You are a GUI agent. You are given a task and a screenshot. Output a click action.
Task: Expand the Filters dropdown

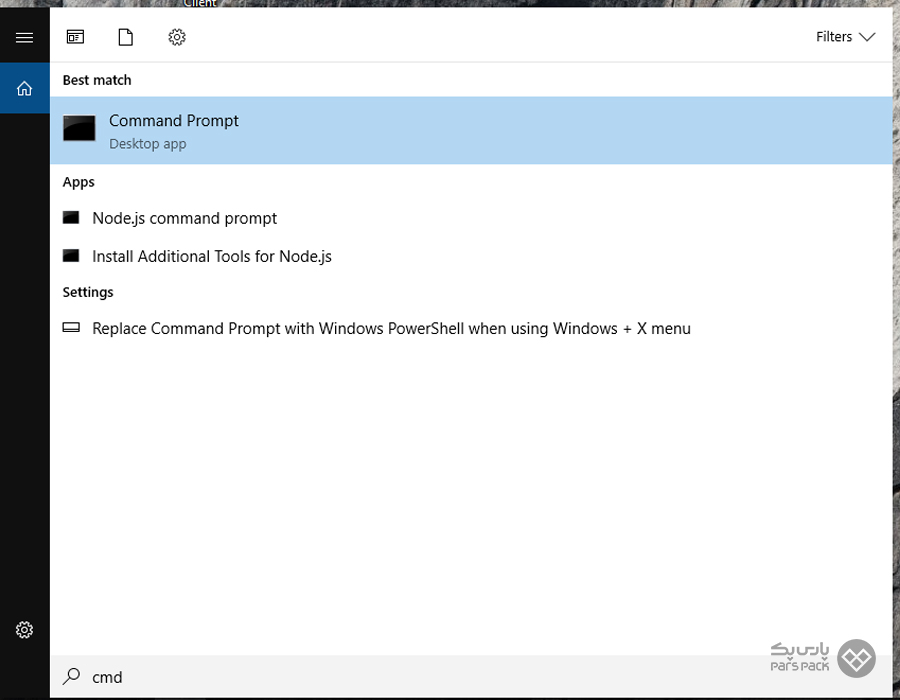pyautogui.click(x=845, y=37)
